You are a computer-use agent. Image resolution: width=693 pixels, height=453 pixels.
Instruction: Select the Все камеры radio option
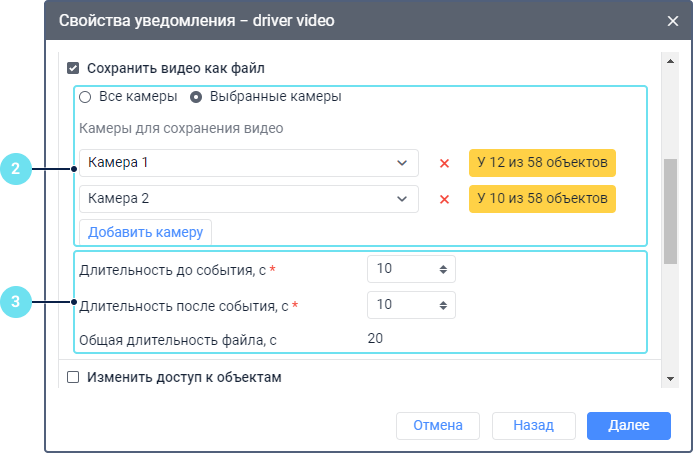tap(85, 97)
